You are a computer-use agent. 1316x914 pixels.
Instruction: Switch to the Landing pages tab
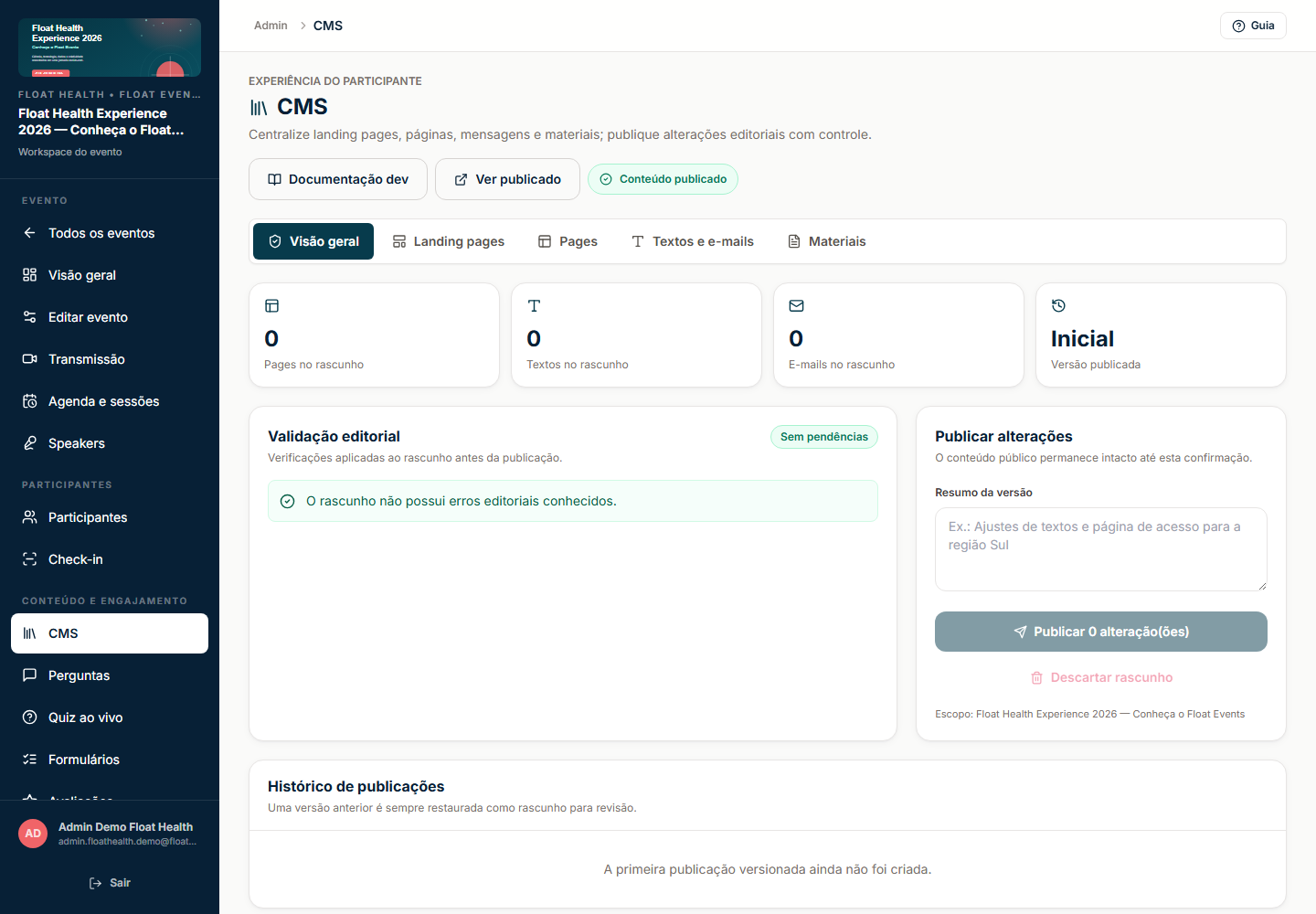click(x=448, y=241)
